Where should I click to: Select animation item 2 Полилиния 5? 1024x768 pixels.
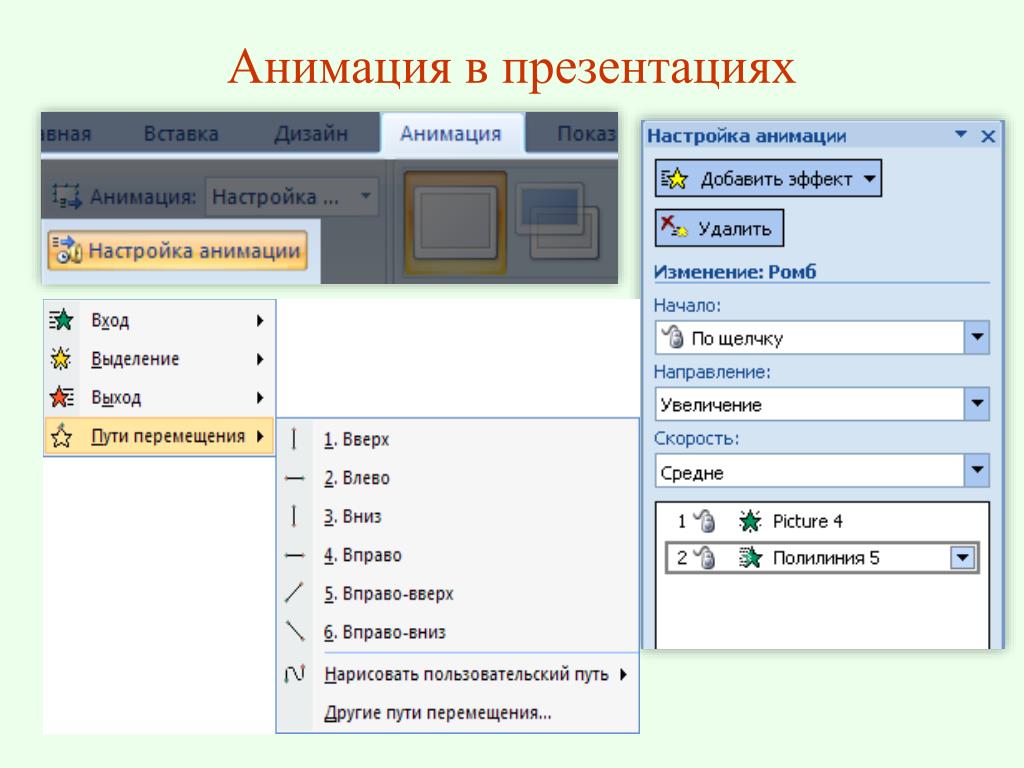822,558
